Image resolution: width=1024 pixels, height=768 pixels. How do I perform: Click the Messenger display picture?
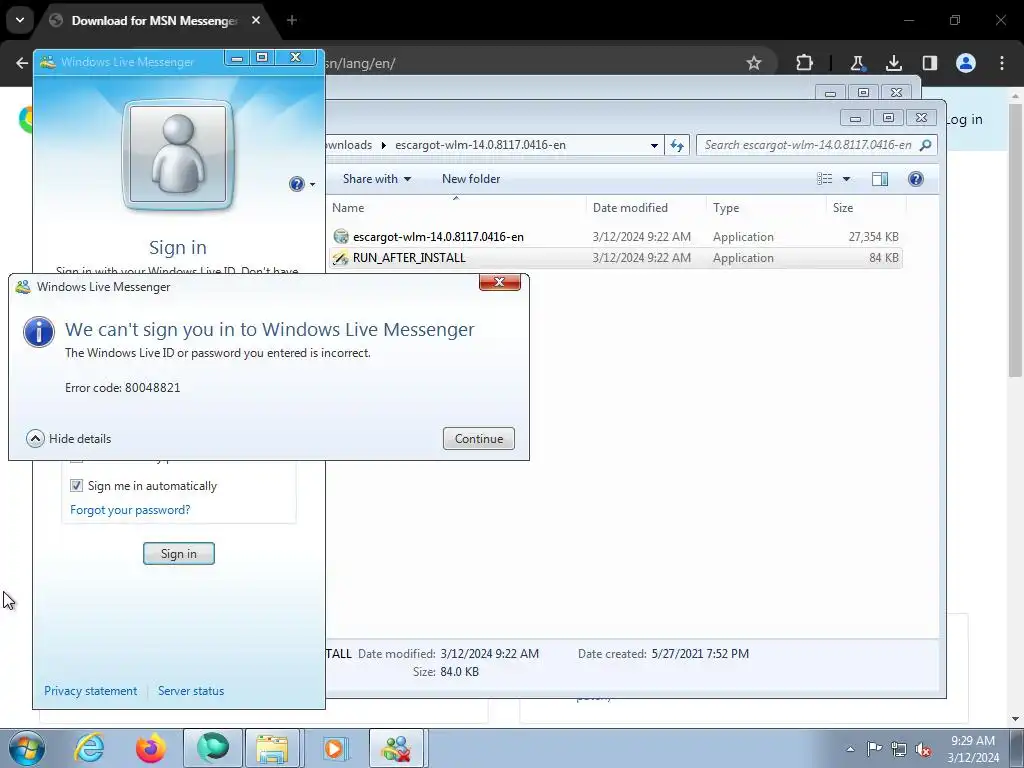[x=178, y=155]
